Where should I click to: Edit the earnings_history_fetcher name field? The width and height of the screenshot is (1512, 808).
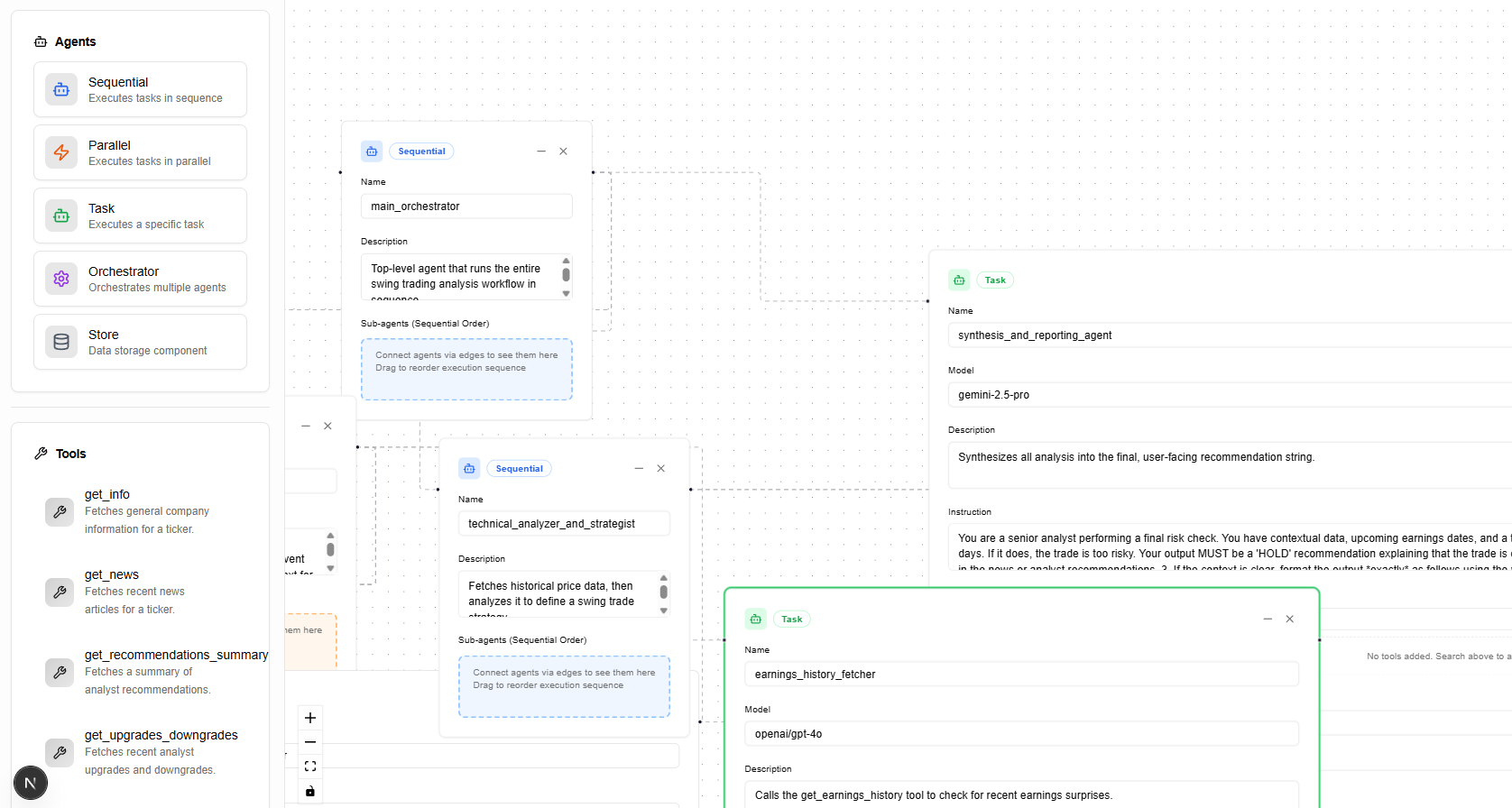pos(1021,675)
